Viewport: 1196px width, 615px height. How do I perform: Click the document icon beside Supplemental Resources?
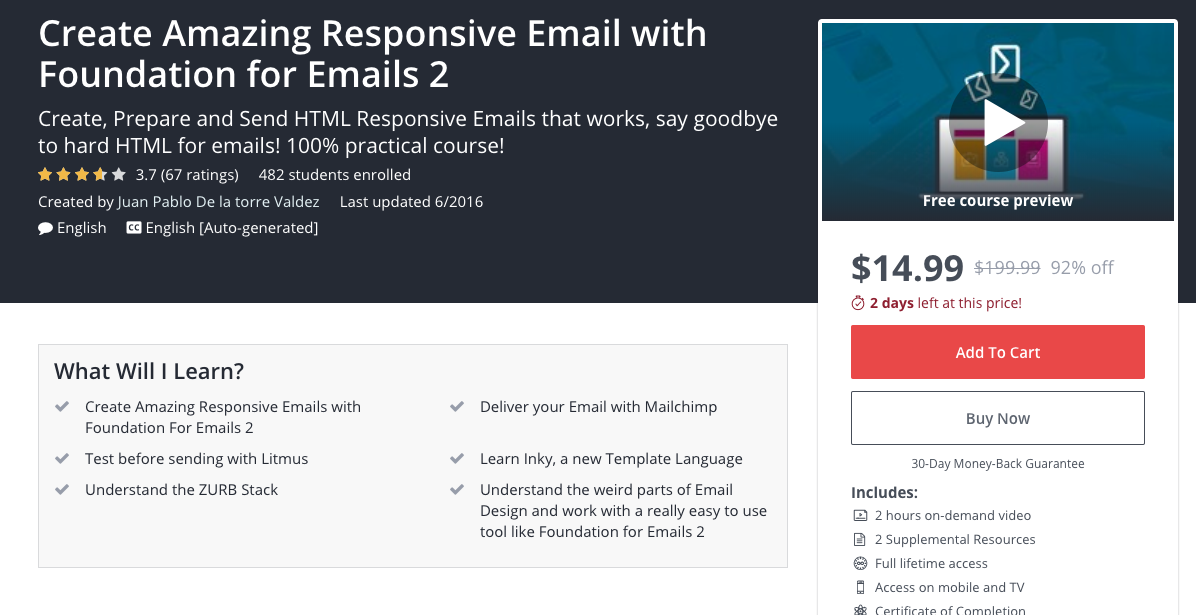point(860,539)
